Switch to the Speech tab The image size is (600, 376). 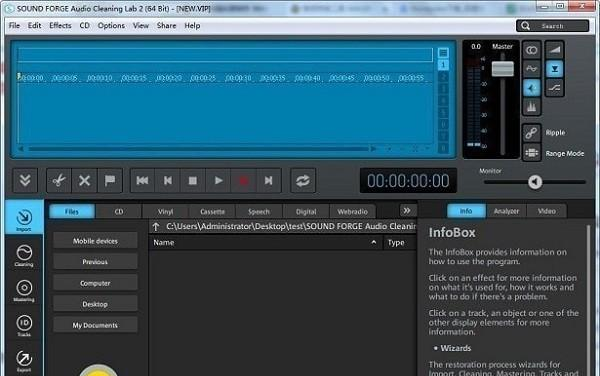259,211
